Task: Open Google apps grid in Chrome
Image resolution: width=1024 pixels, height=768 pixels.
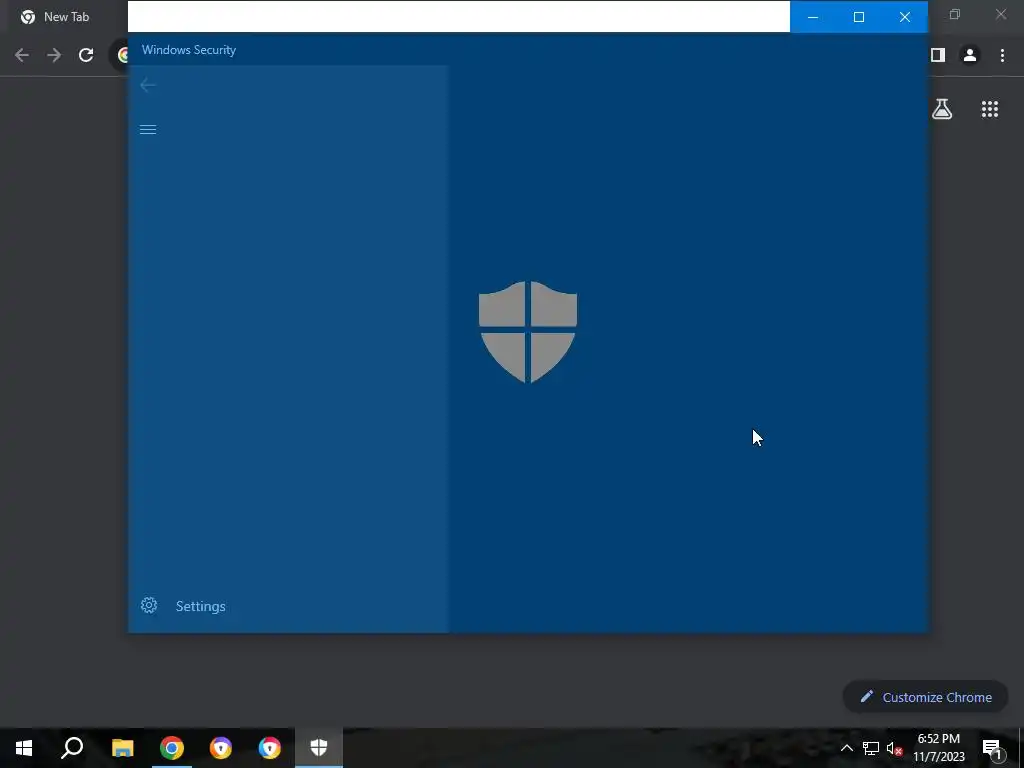Action: pos(990,109)
